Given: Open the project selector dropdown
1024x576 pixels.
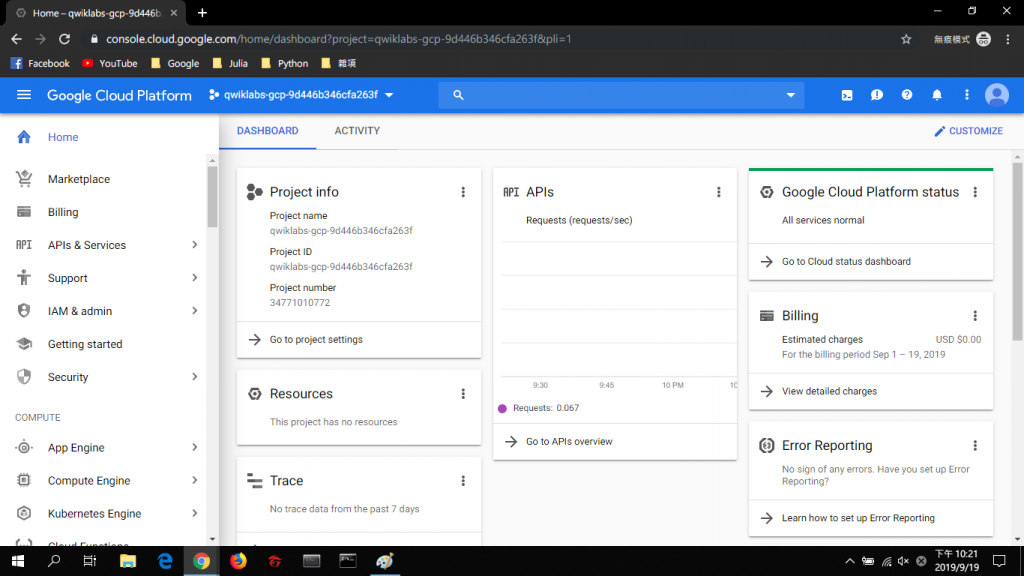Looking at the screenshot, I should click(x=301, y=95).
